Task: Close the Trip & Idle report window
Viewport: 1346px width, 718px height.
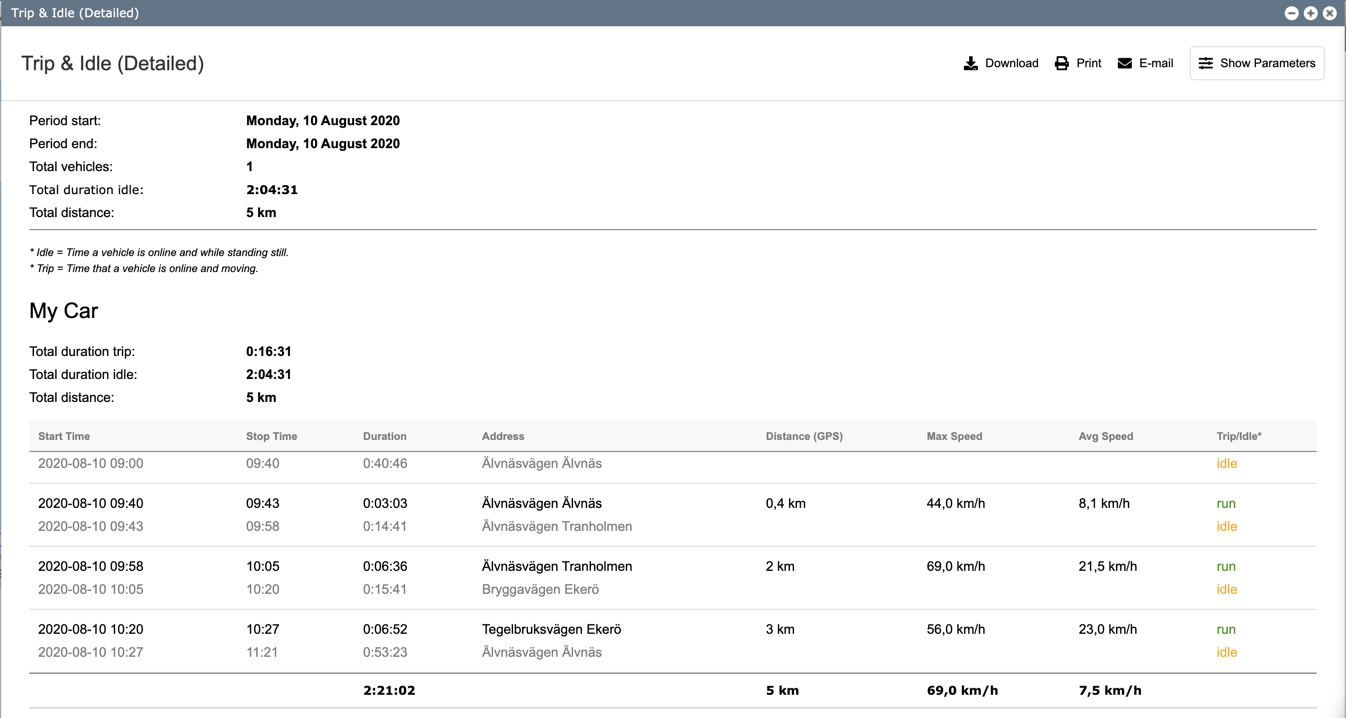Action: [1329, 13]
